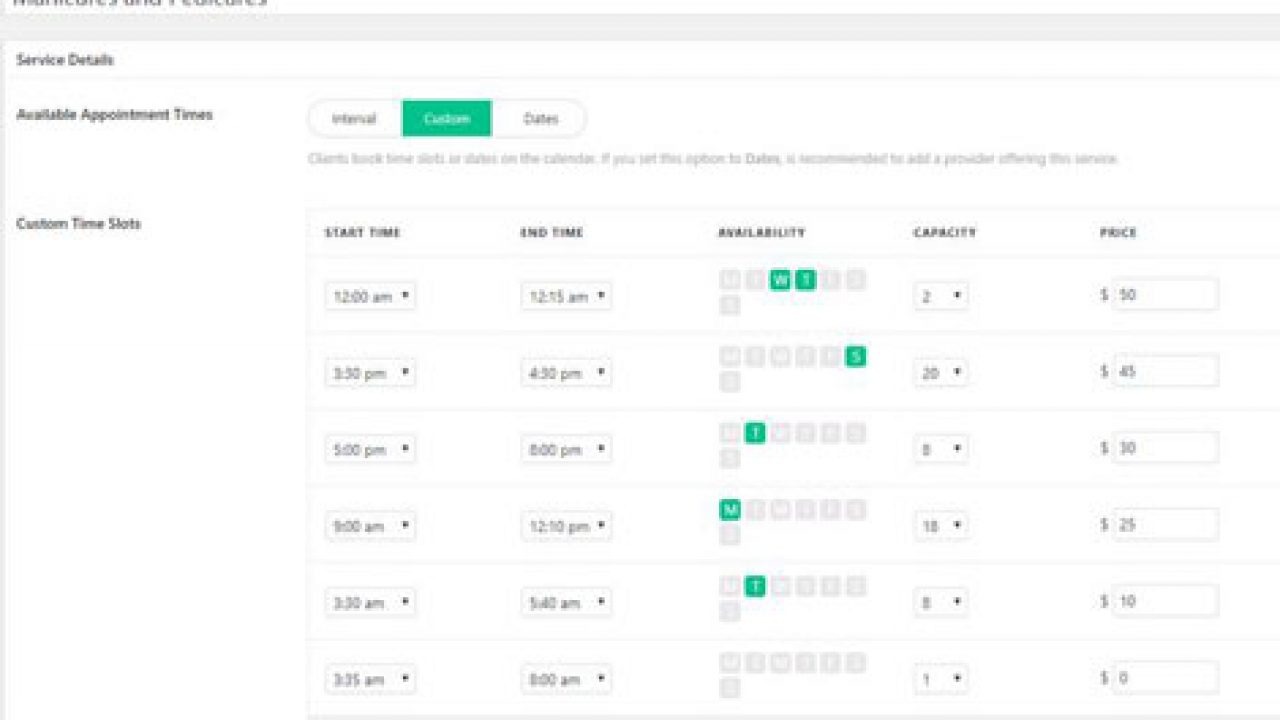
Task: Enable Sunday for the 3:35 am slot
Action: [x=730, y=688]
